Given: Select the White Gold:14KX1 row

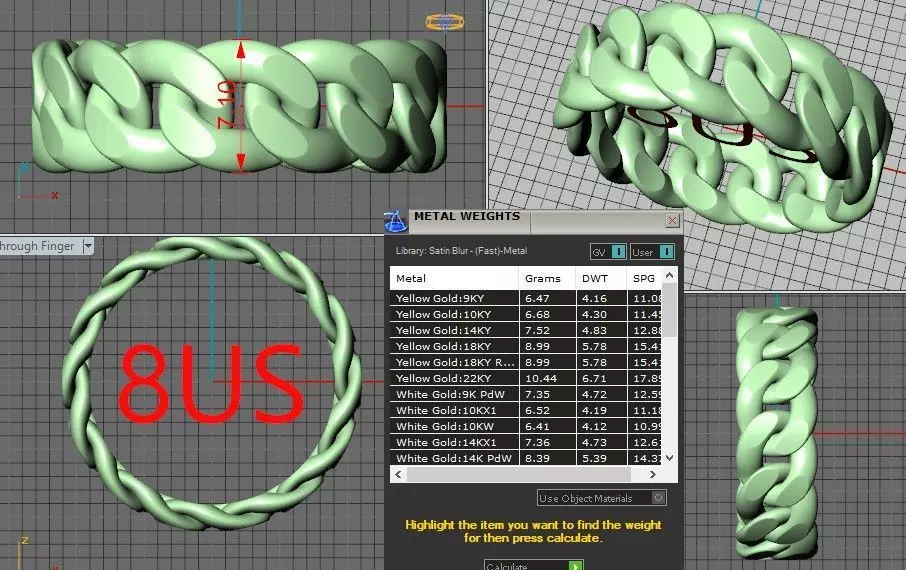Looking at the screenshot, I should pos(526,442).
